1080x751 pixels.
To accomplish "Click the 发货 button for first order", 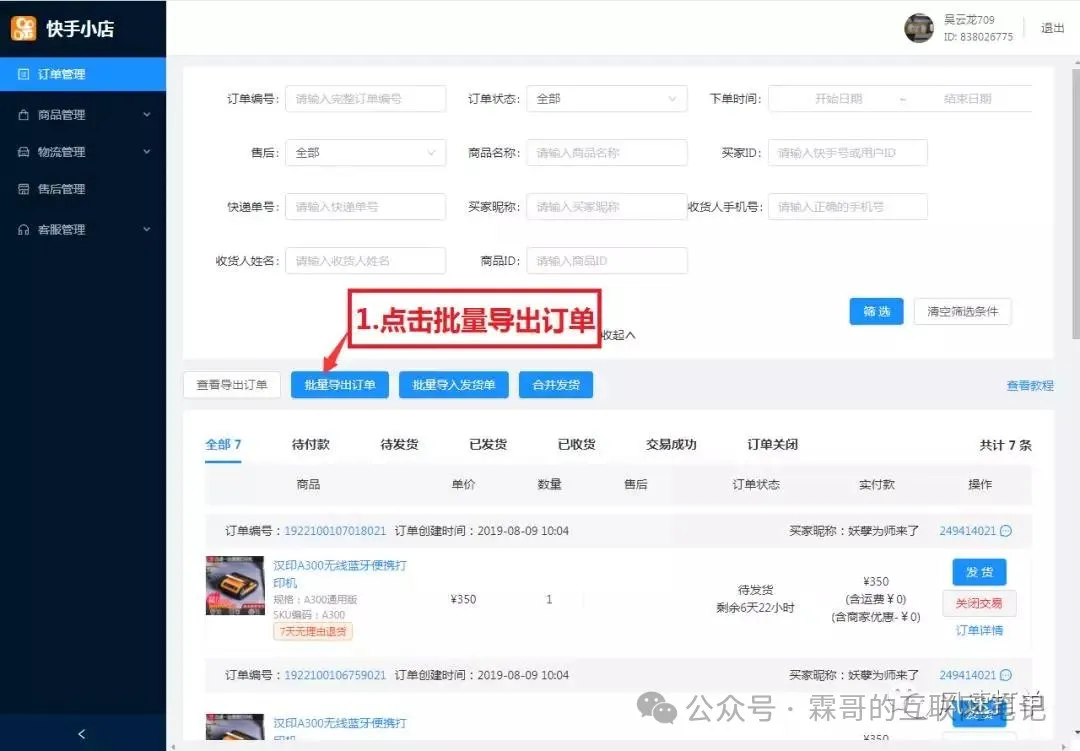I will (979, 572).
